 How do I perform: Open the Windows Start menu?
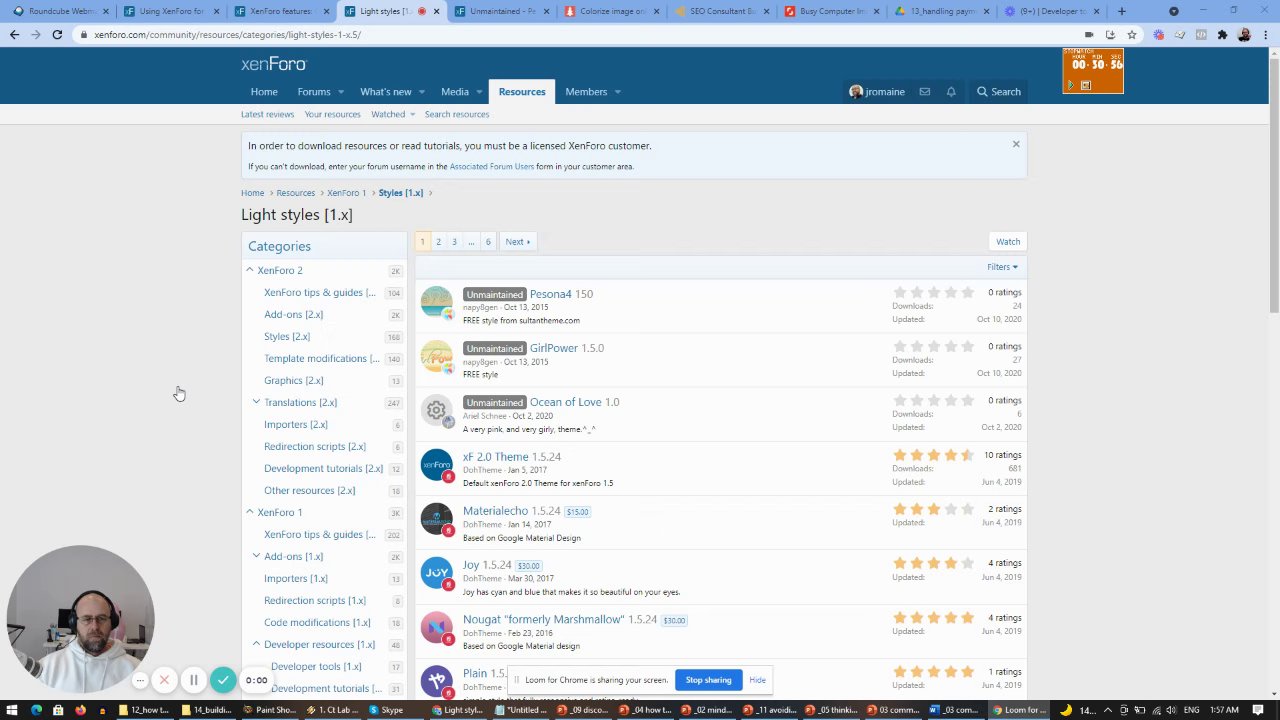coord(13,710)
